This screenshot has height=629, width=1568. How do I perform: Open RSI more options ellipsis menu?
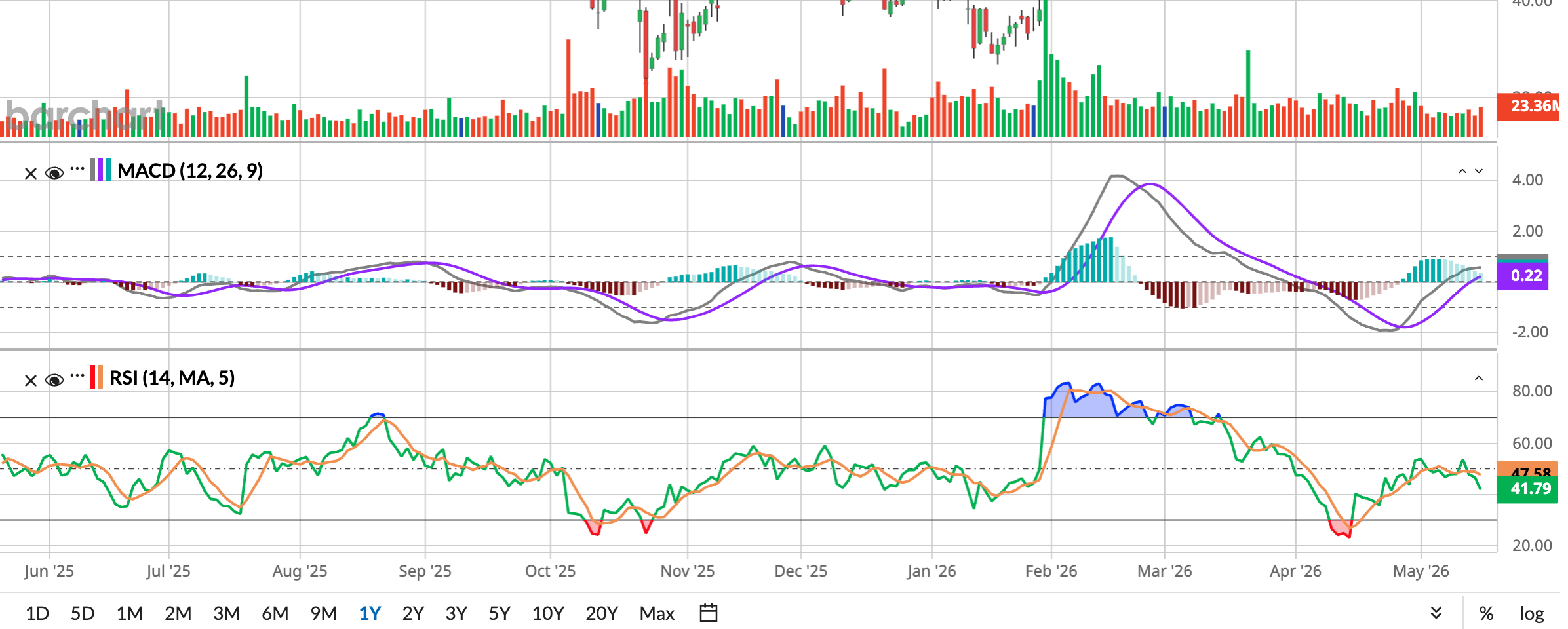click(x=77, y=376)
